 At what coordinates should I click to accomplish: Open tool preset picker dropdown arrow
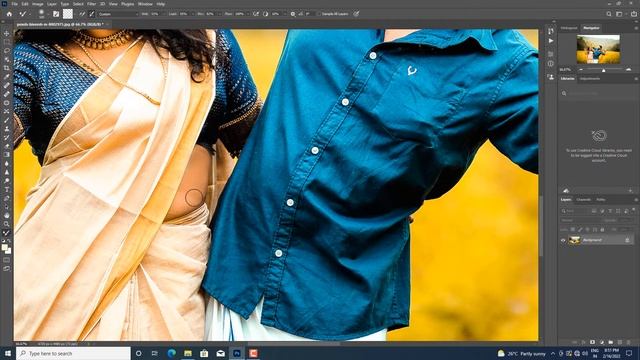pos(30,14)
